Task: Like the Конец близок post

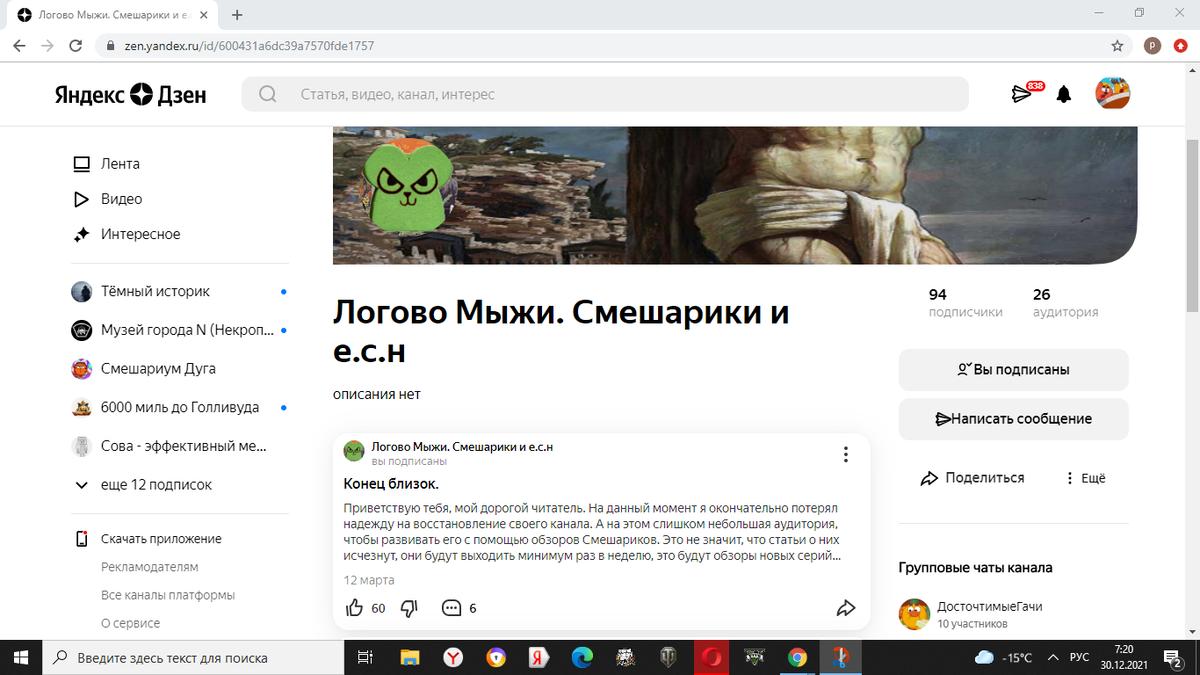Action: point(354,608)
